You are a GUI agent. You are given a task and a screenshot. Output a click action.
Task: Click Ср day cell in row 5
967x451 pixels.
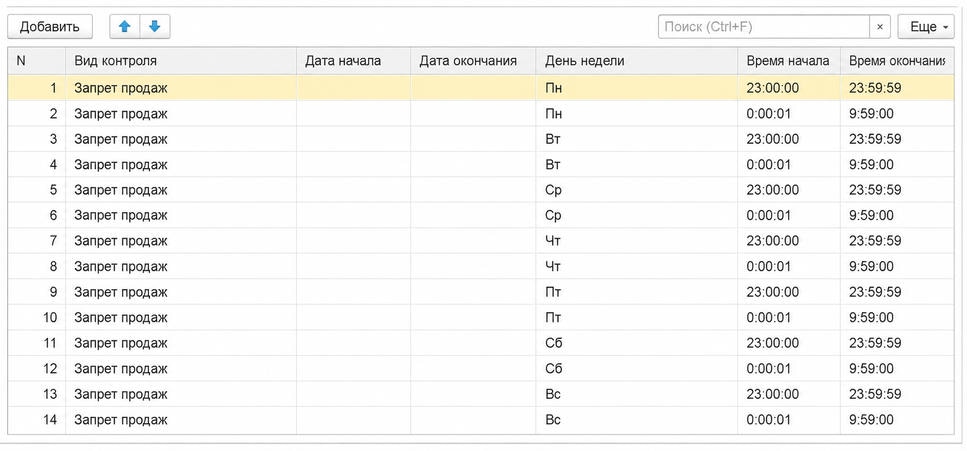tap(636, 190)
